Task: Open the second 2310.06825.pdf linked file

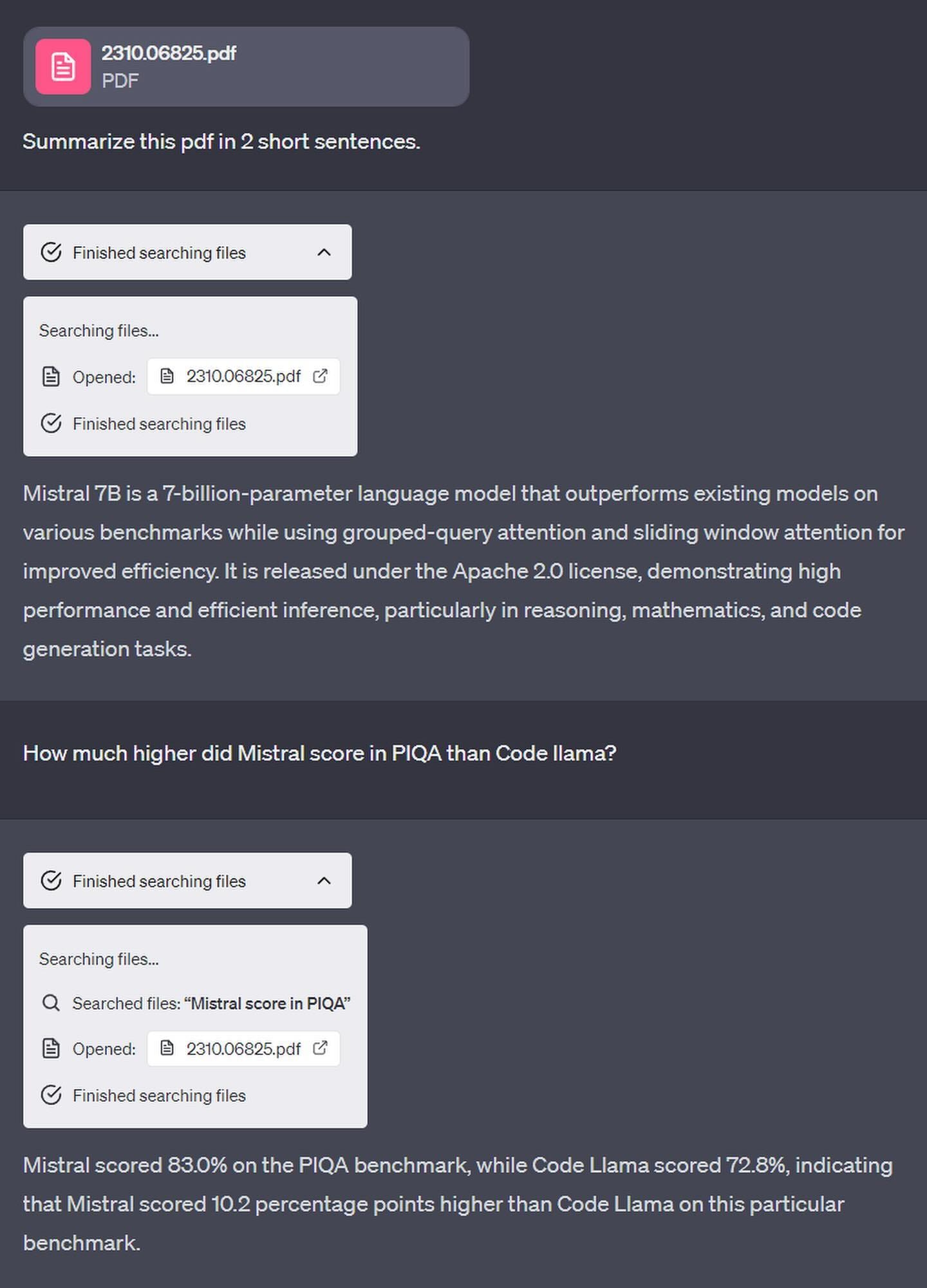Action: click(x=243, y=1048)
